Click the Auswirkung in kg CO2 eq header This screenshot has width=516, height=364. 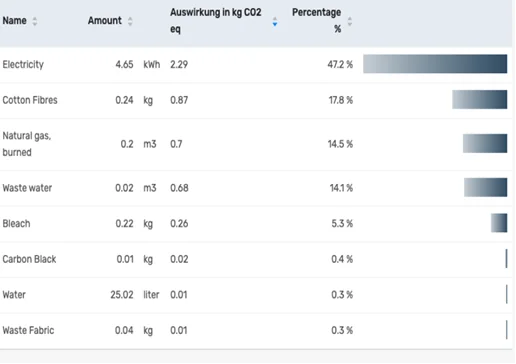[x=216, y=21]
